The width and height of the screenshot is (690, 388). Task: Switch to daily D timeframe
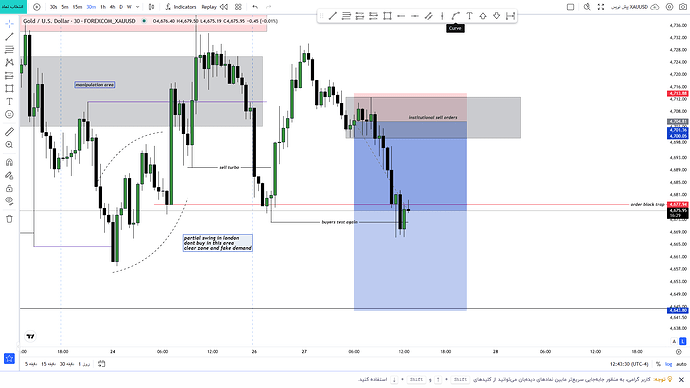coord(121,7)
